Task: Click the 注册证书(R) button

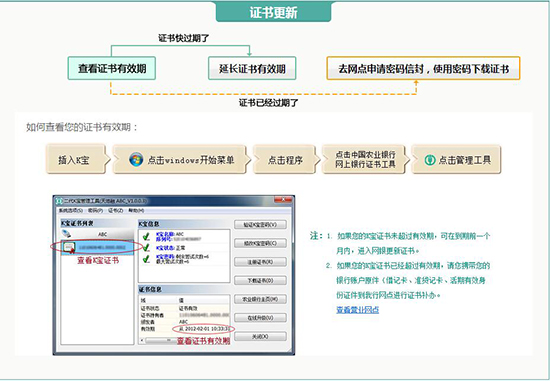Action: pos(260,262)
